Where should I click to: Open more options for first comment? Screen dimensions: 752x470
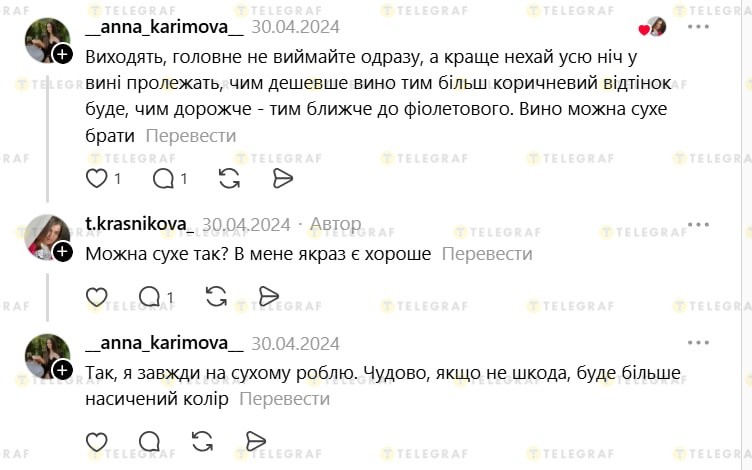click(x=697, y=27)
